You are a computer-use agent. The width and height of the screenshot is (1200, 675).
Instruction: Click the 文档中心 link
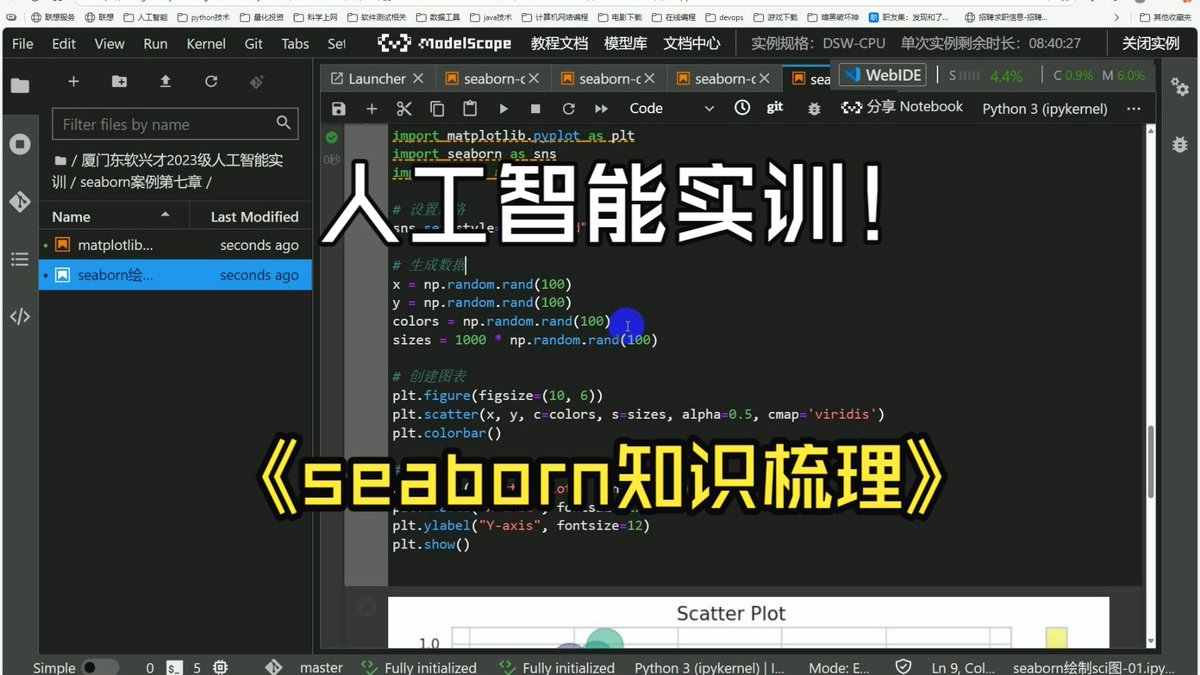click(692, 43)
